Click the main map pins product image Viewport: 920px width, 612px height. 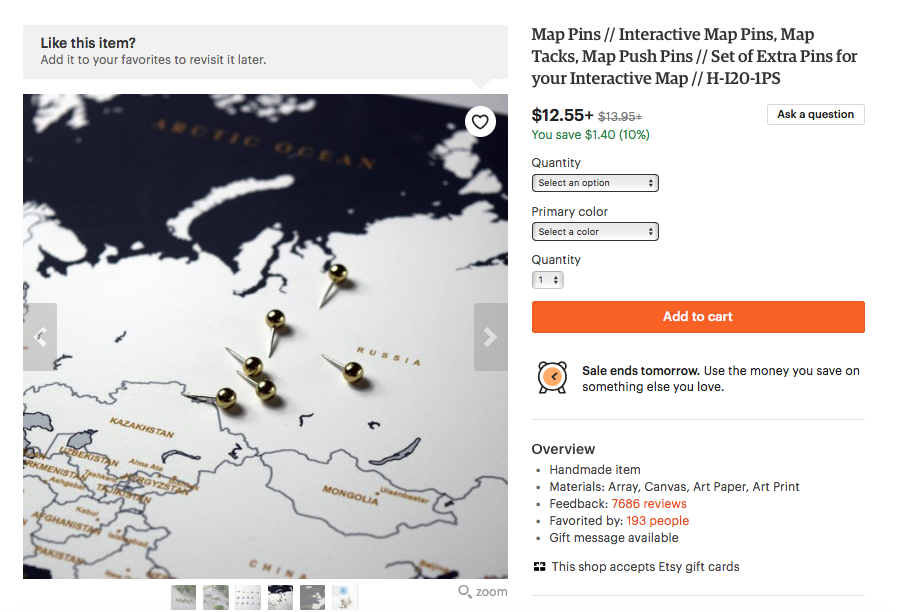click(x=265, y=337)
